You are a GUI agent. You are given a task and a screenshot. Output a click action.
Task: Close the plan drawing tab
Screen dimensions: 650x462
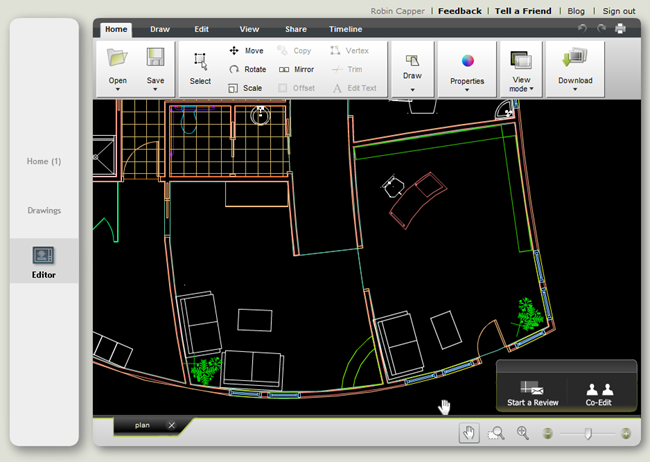[x=171, y=425]
